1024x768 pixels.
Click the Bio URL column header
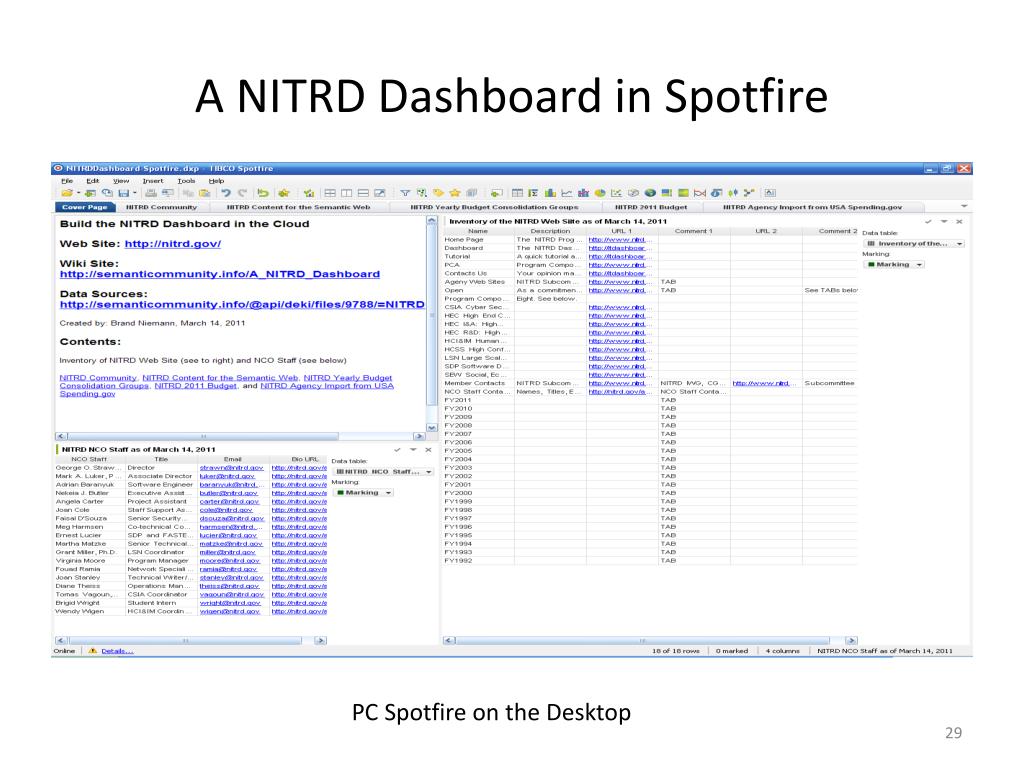point(304,459)
